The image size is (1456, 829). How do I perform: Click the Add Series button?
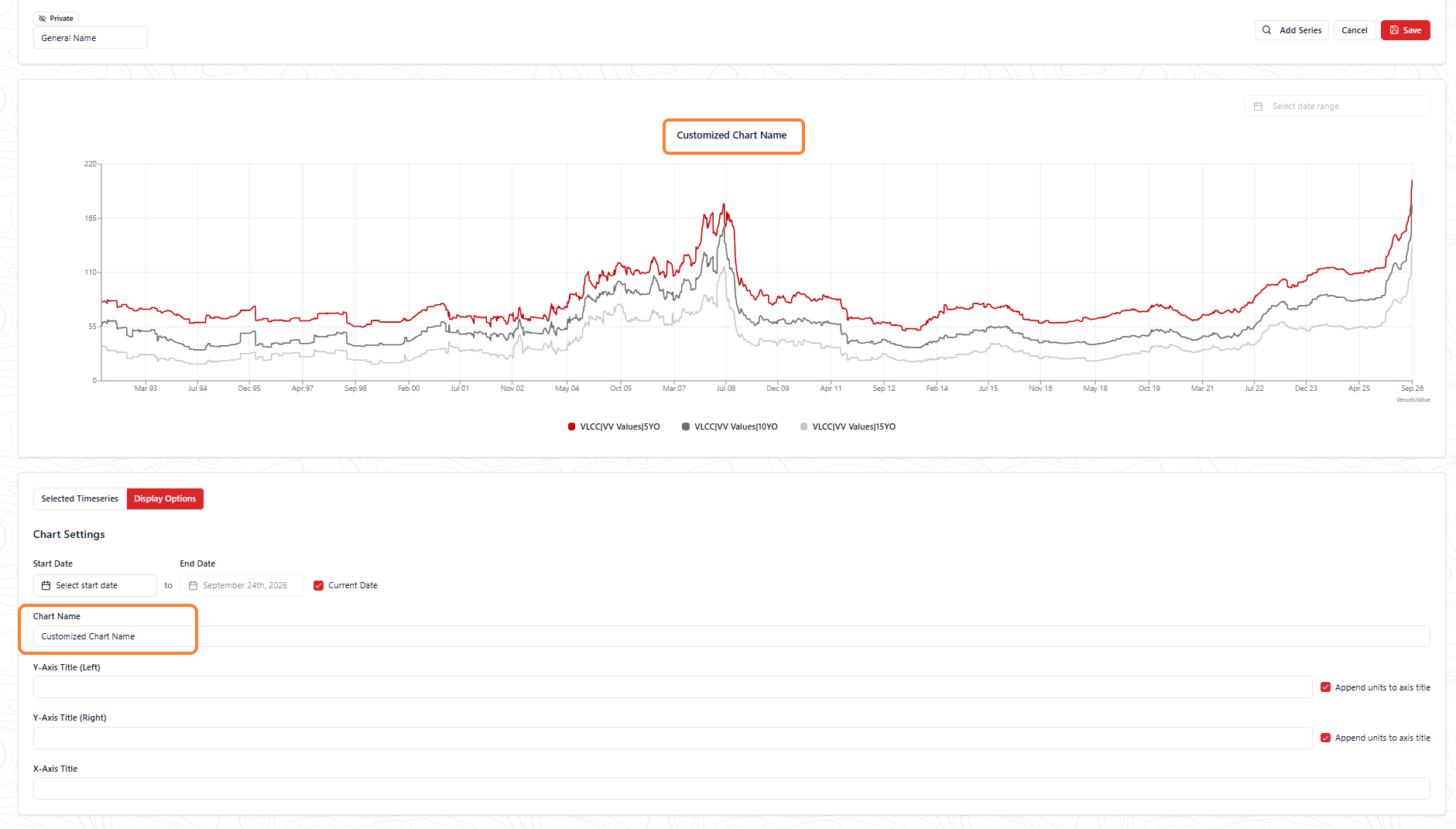1291,30
